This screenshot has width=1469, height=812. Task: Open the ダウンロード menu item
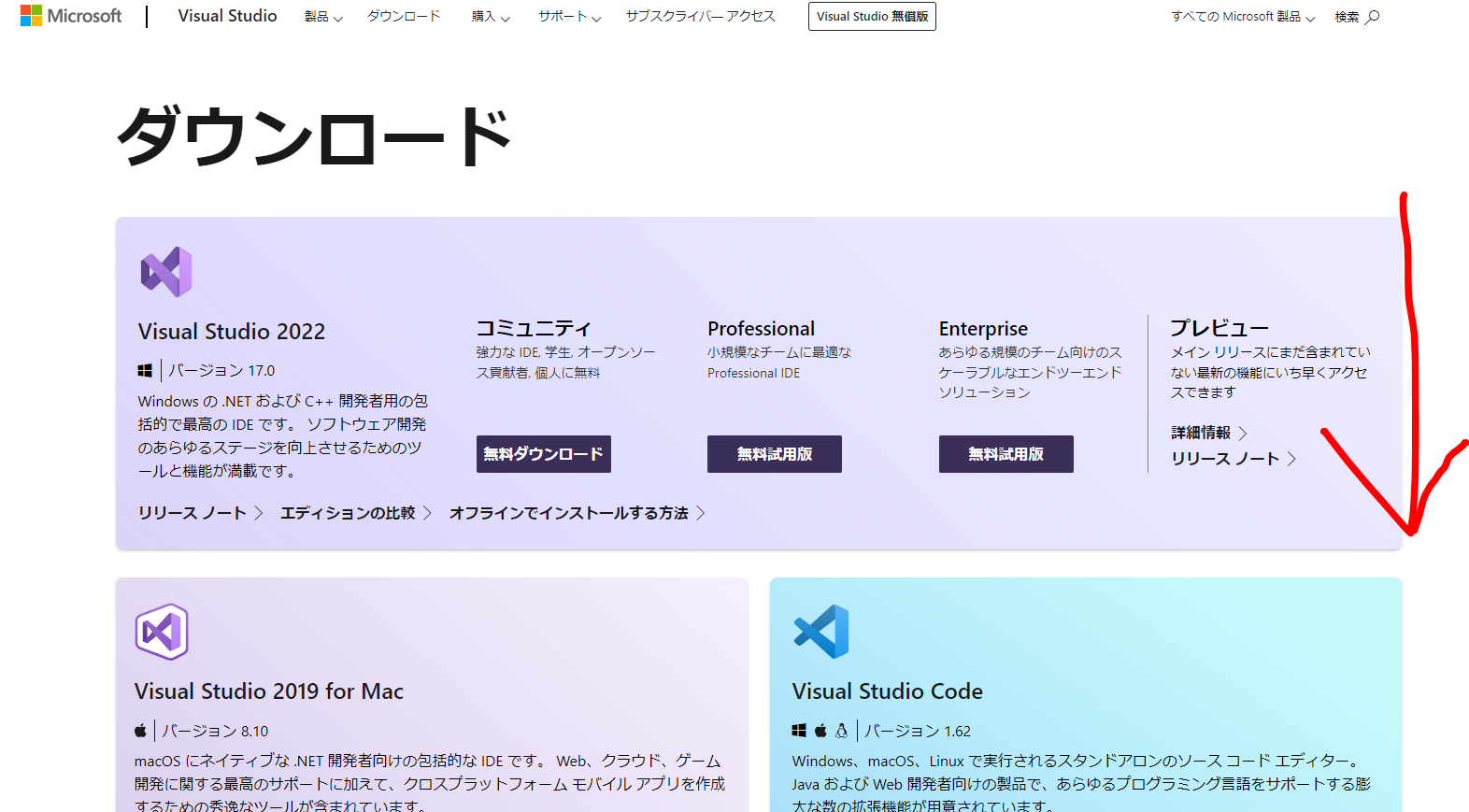click(404, 16)
